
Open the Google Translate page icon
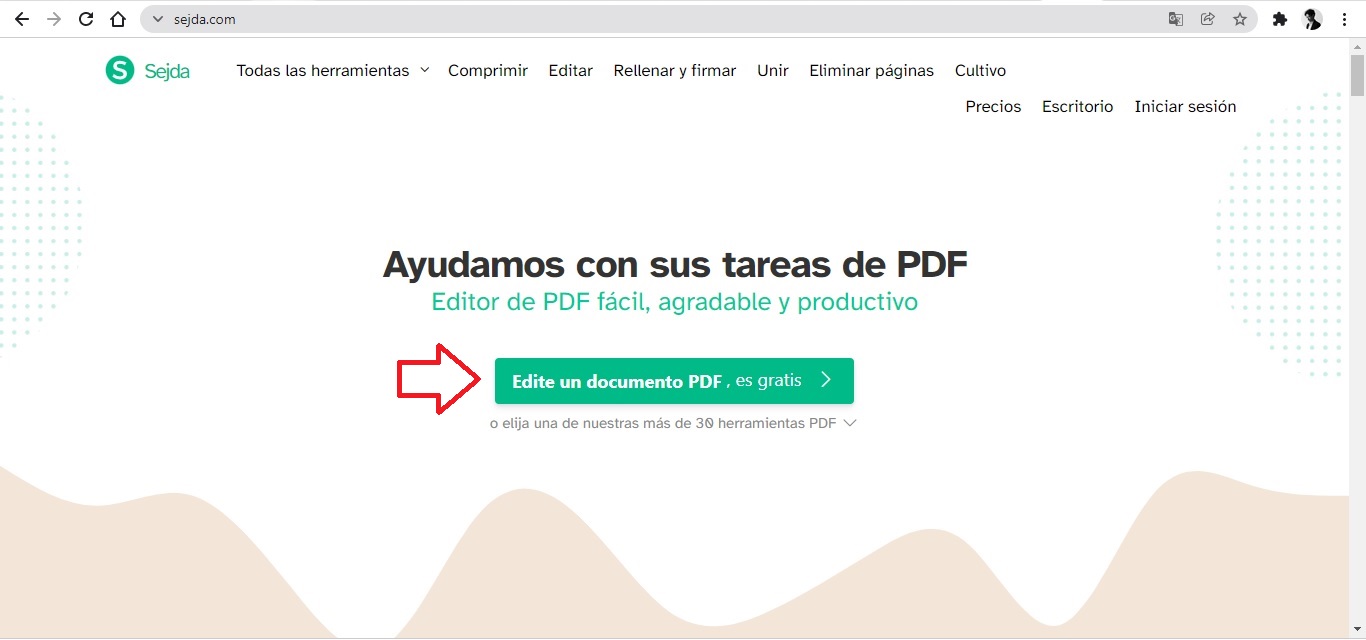coord(1175,18)
